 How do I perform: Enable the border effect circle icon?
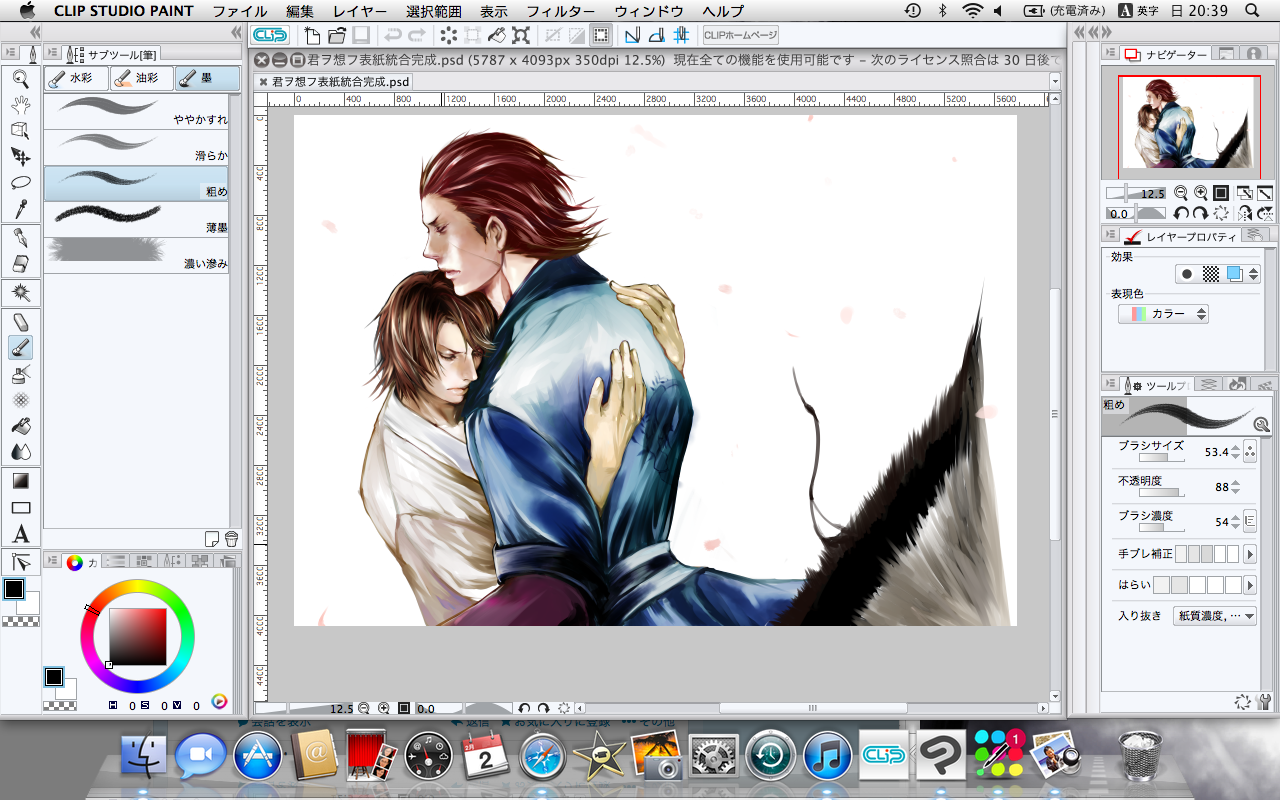(1187, 273)
